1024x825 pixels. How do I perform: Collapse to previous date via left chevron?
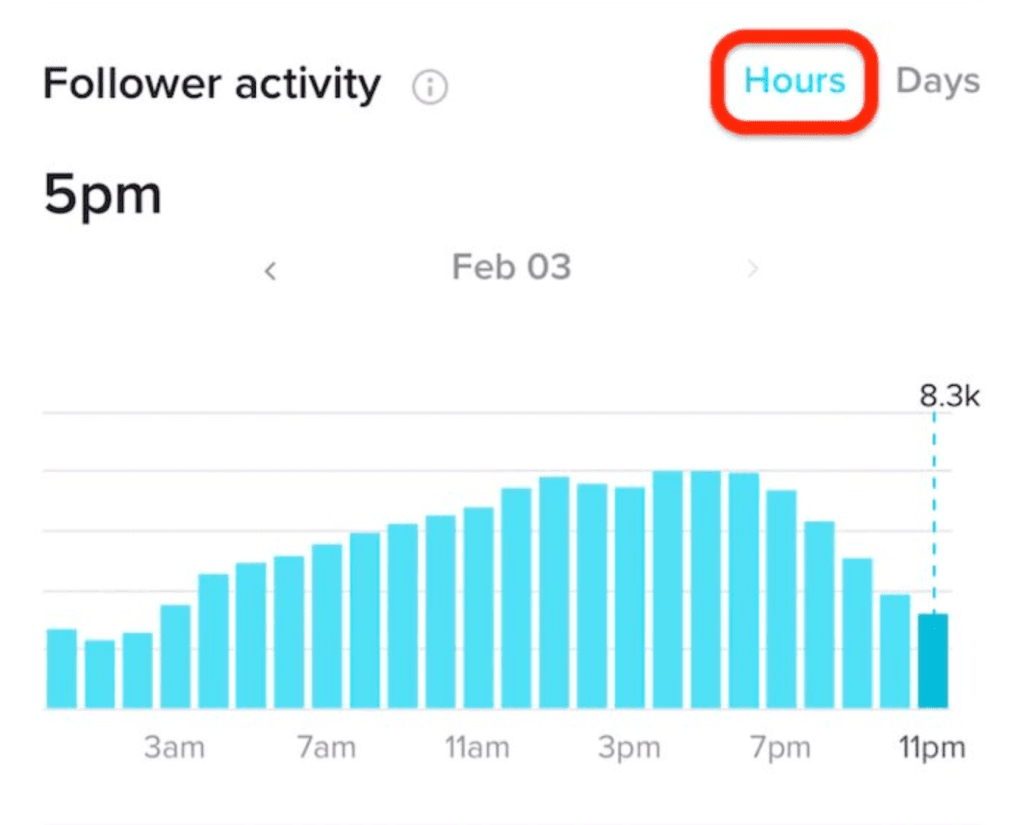pos(269,268)
